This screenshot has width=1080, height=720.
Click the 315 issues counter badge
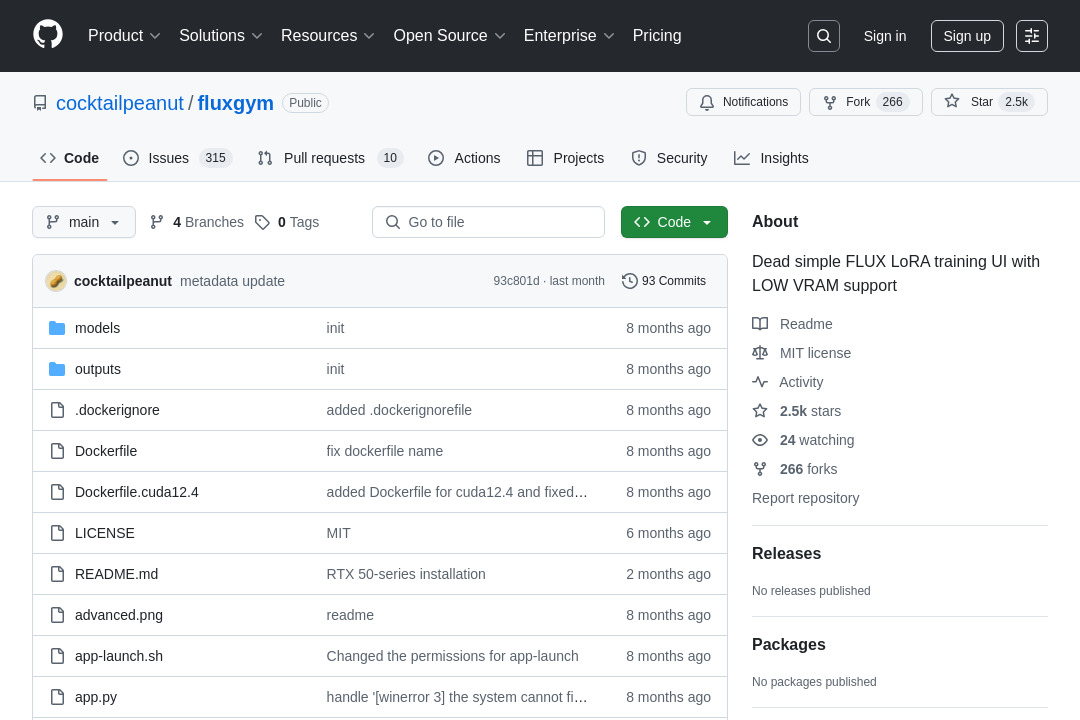click(x=216, y=158)
